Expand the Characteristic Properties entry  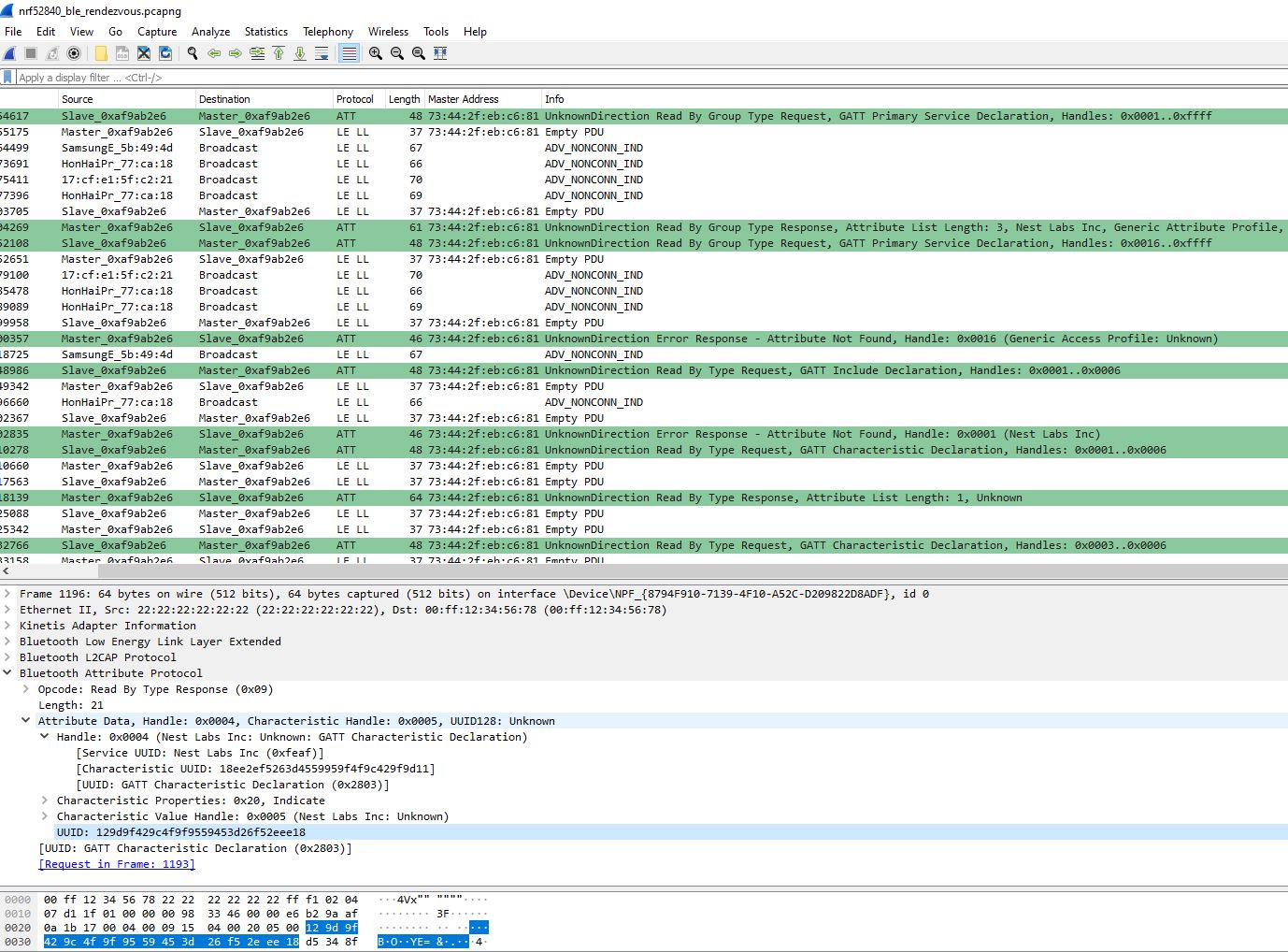46,801
